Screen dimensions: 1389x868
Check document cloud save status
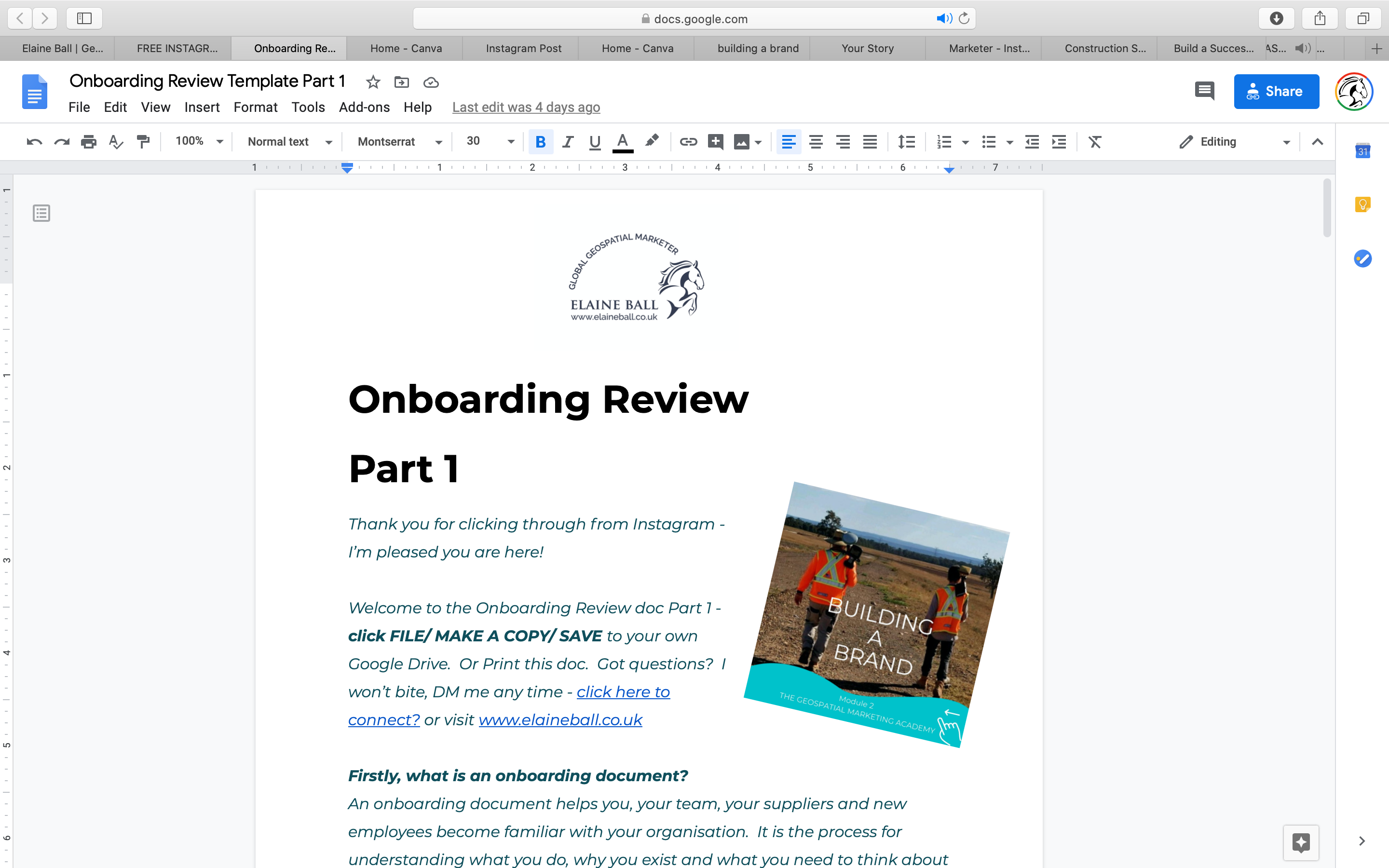pos(431,82)
